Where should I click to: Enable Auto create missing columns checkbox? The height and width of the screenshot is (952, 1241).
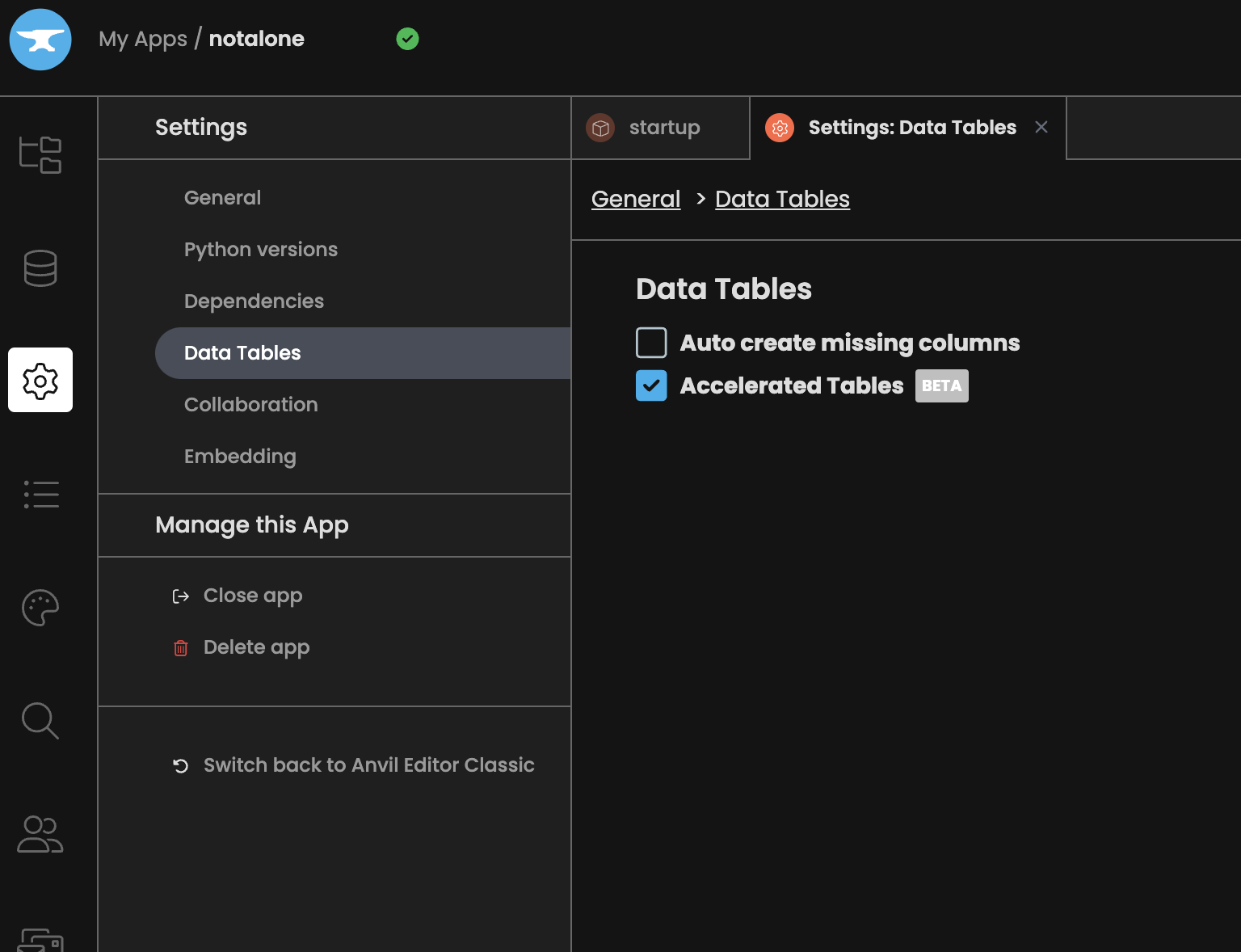tap(651, 343)
